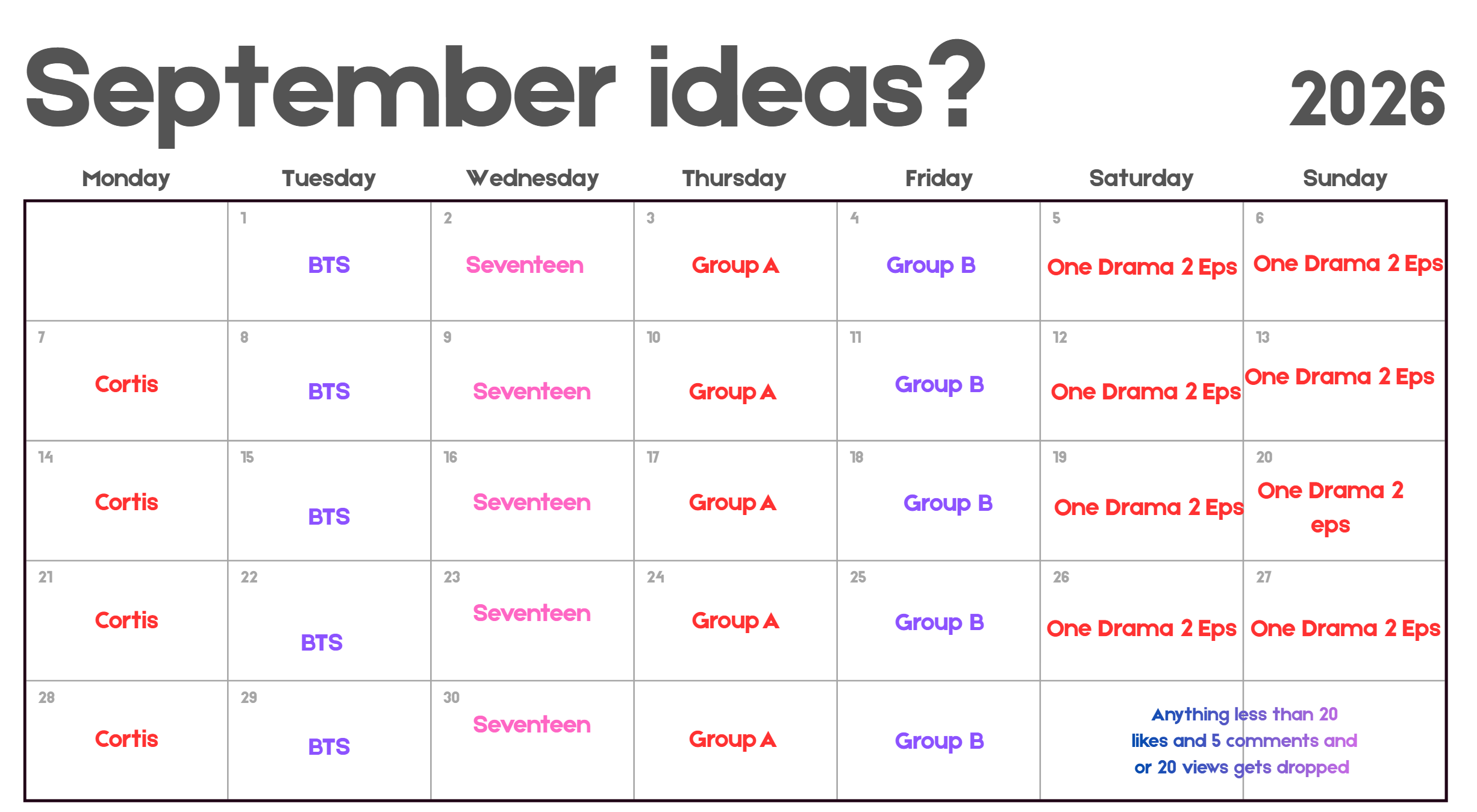
Task: Click Cortis entry on September 14
Action: click(x=126, y=502)
